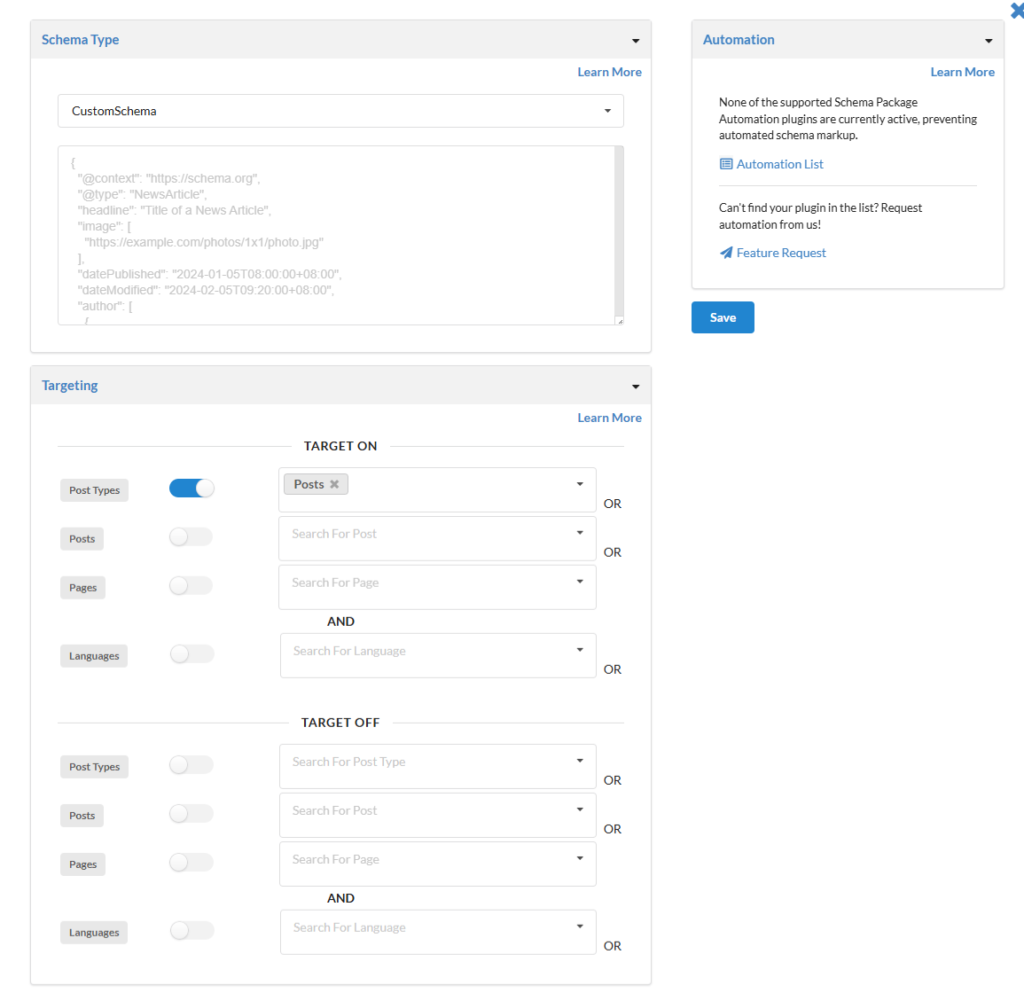Open Learn More link in Targeting panel
The width and height of the screenshot is (1024, 993).
point(609,418)
